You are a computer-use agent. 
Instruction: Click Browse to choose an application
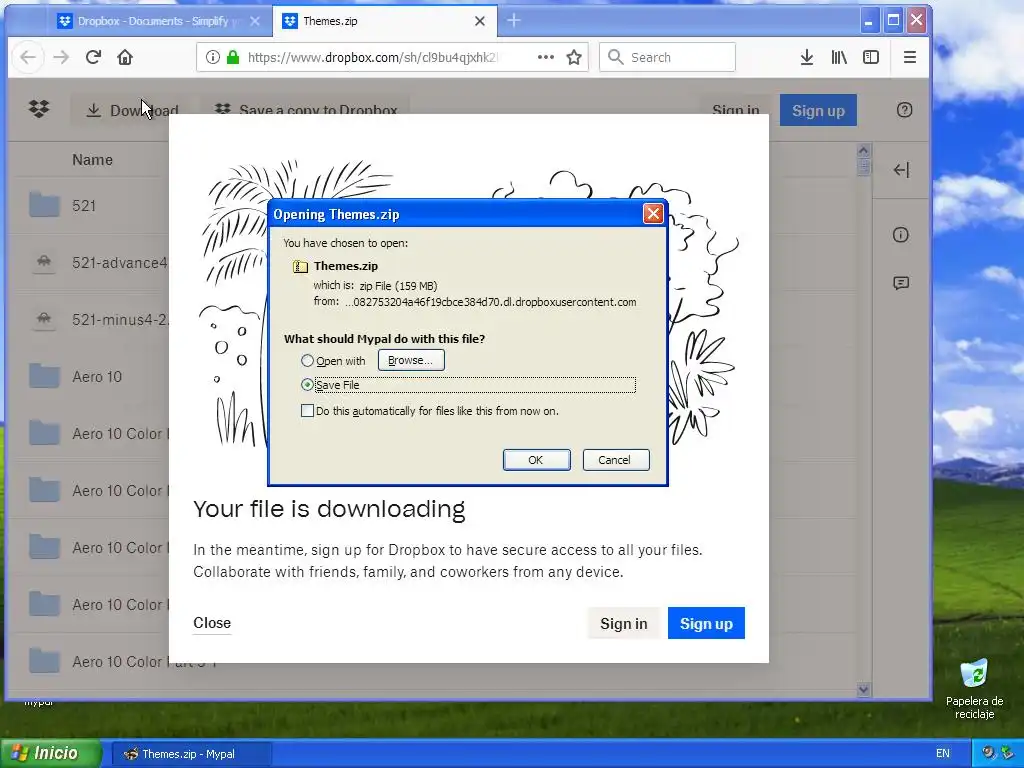click(411, 360)
